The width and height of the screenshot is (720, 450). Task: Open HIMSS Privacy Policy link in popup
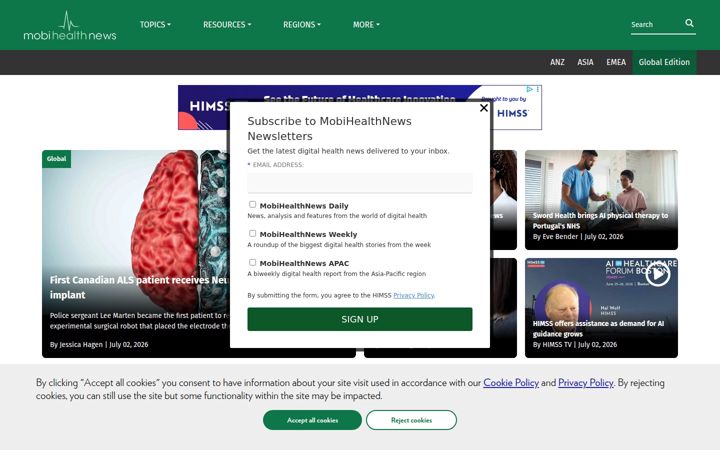[414, 295]
